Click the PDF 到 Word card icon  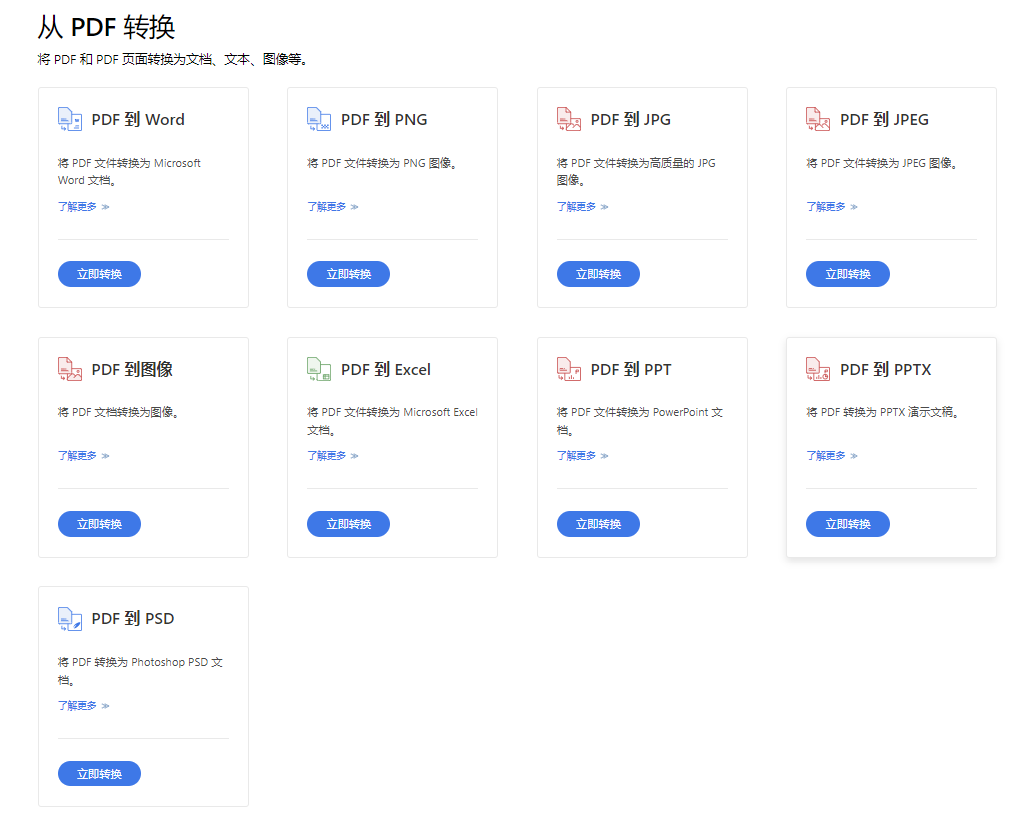pos(70,120)
